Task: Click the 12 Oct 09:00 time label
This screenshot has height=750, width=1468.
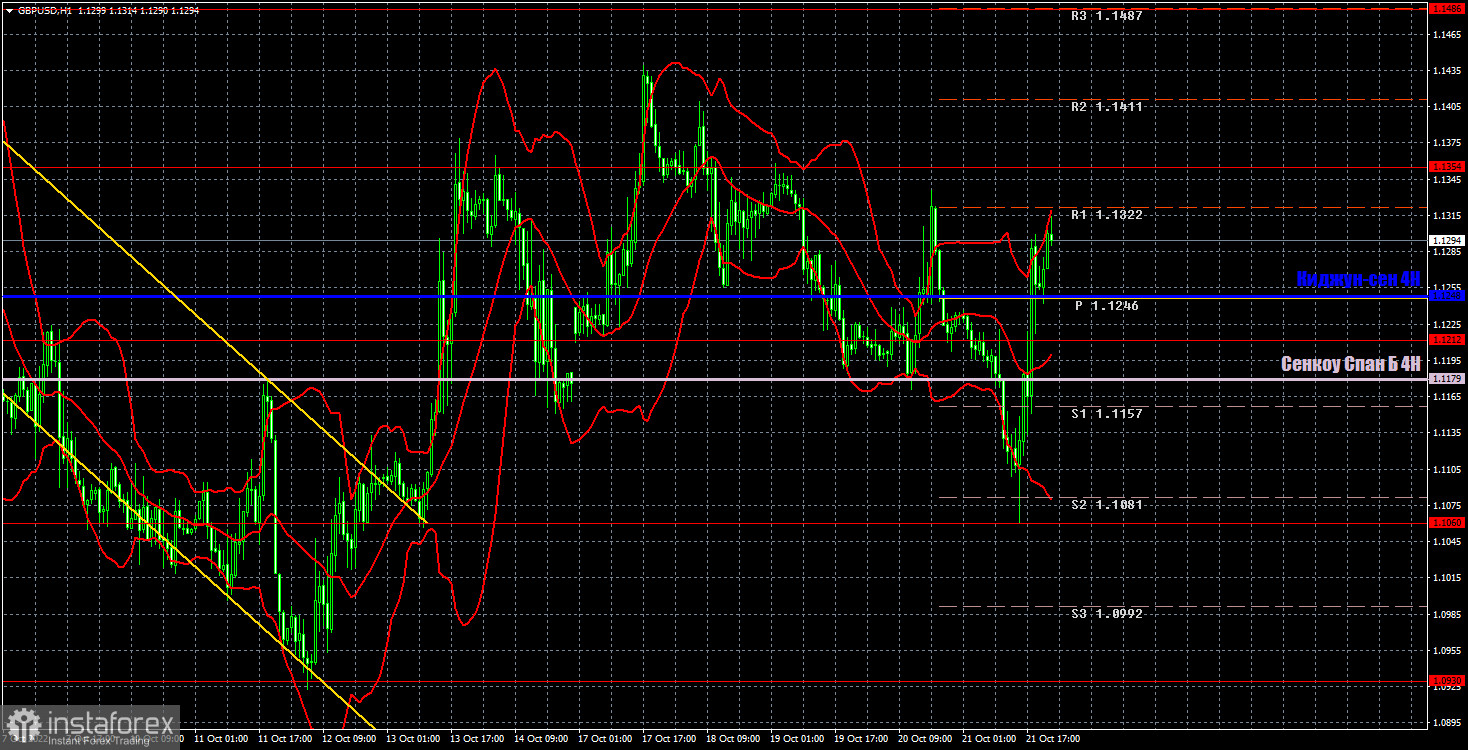Action: click(x=348, y=740)
